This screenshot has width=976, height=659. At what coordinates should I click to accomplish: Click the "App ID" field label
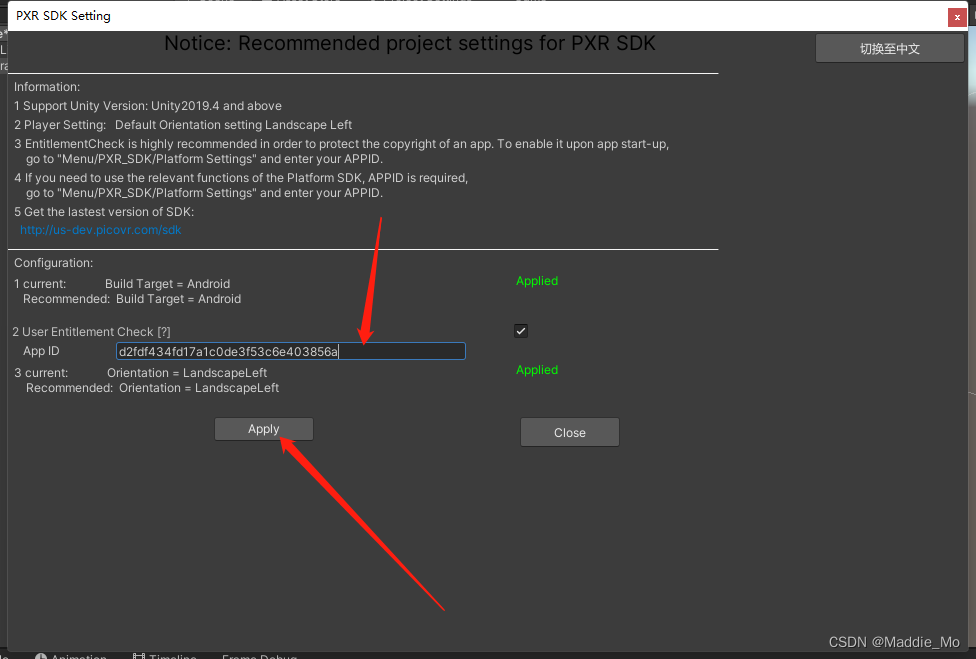[41, 351]
